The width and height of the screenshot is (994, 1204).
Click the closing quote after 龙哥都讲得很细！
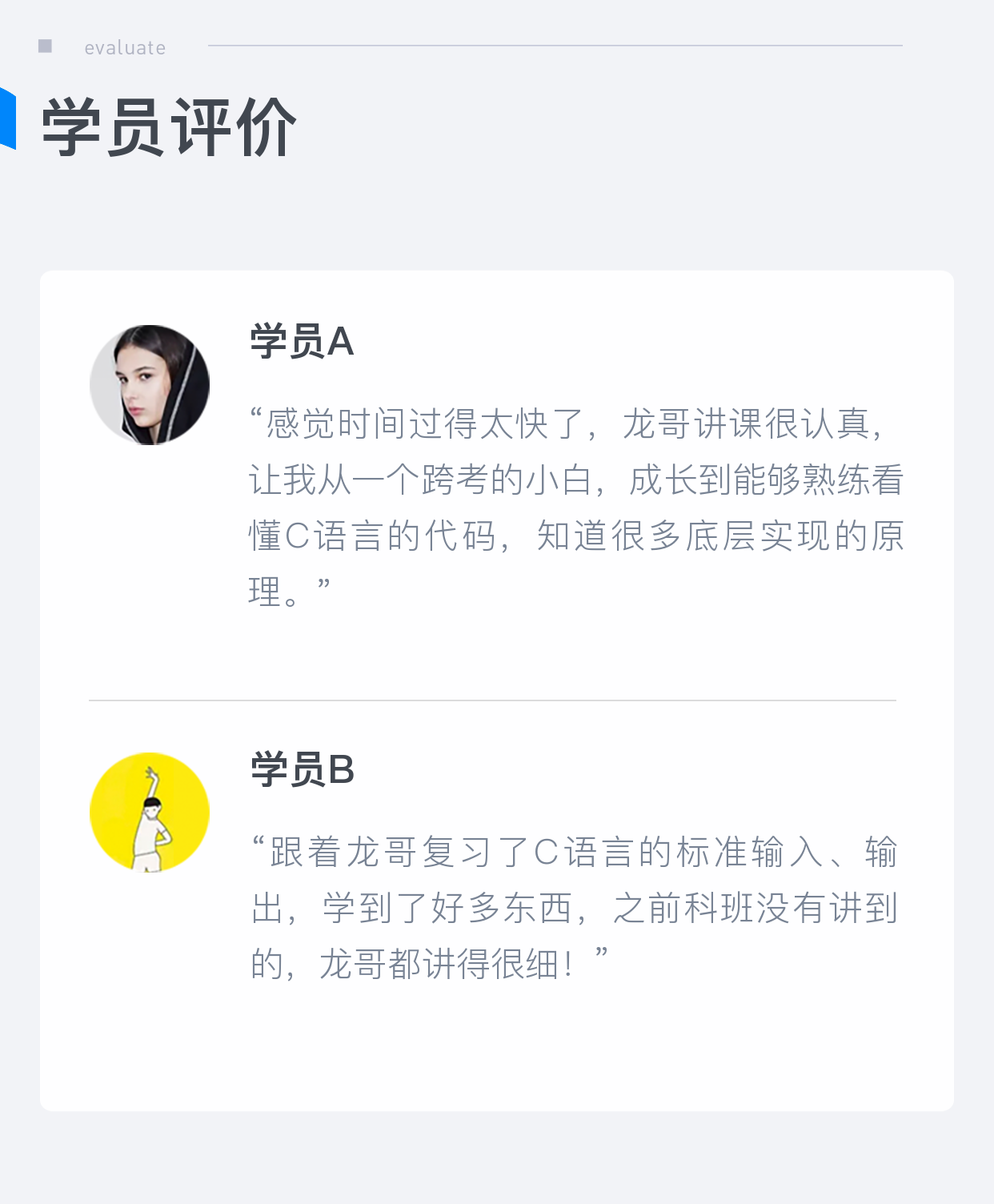coord(602,954)
